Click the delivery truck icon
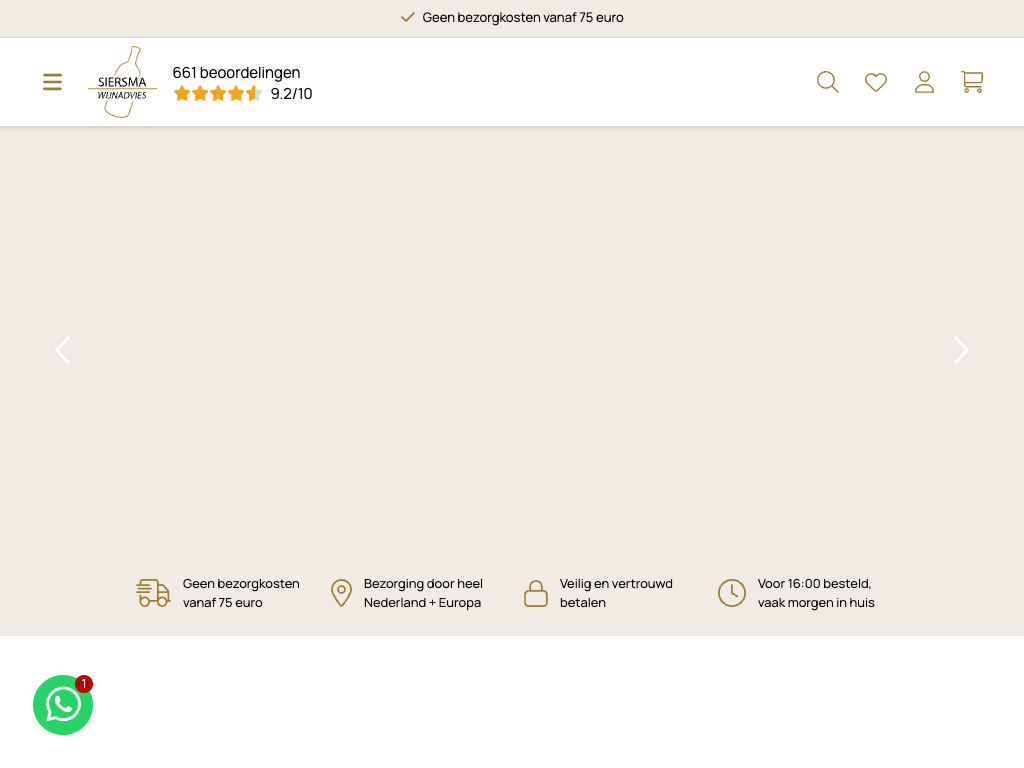 (153, 593)
